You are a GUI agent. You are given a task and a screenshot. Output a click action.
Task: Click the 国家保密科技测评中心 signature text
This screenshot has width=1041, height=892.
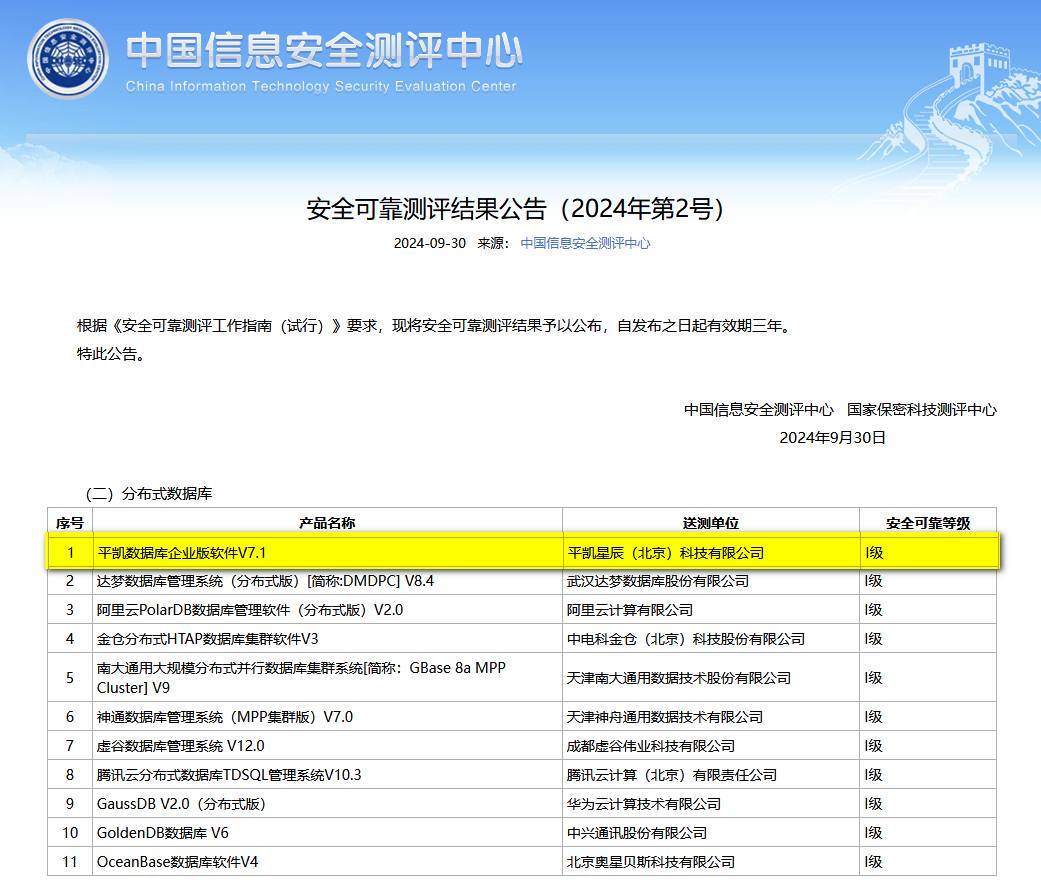(x=921, y=410)
